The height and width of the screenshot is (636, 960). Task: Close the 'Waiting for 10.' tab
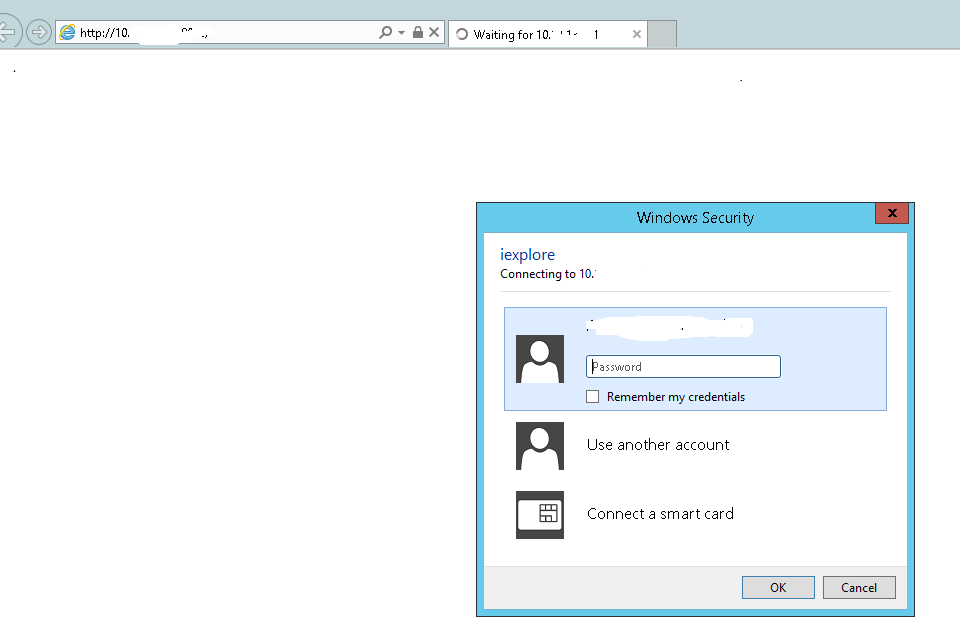coord(637,34)
